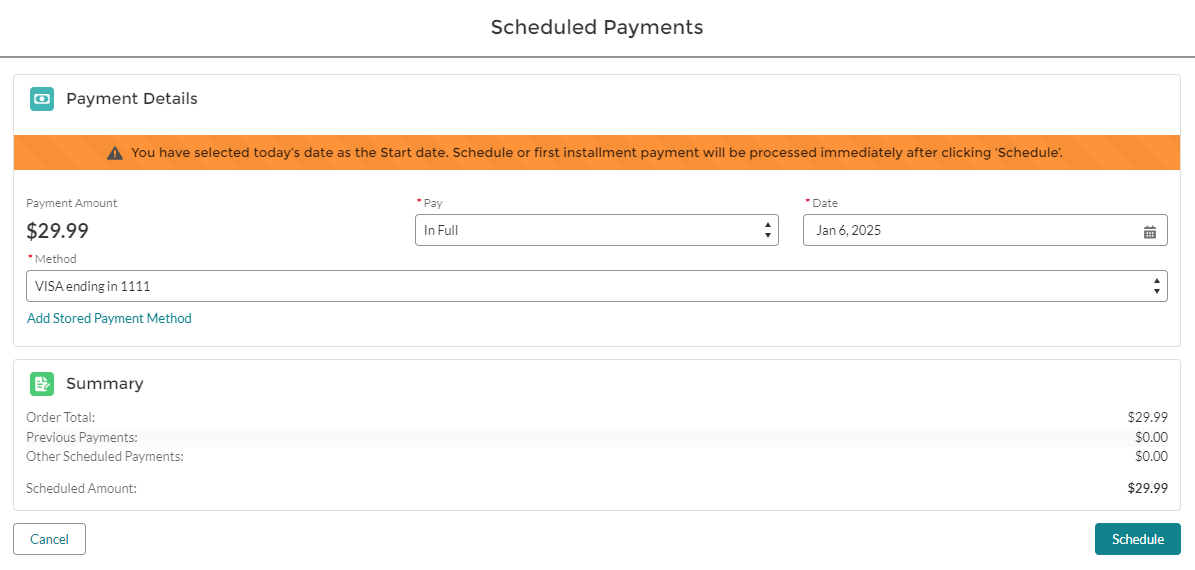Click the orange start date warning message

(596, 153)
